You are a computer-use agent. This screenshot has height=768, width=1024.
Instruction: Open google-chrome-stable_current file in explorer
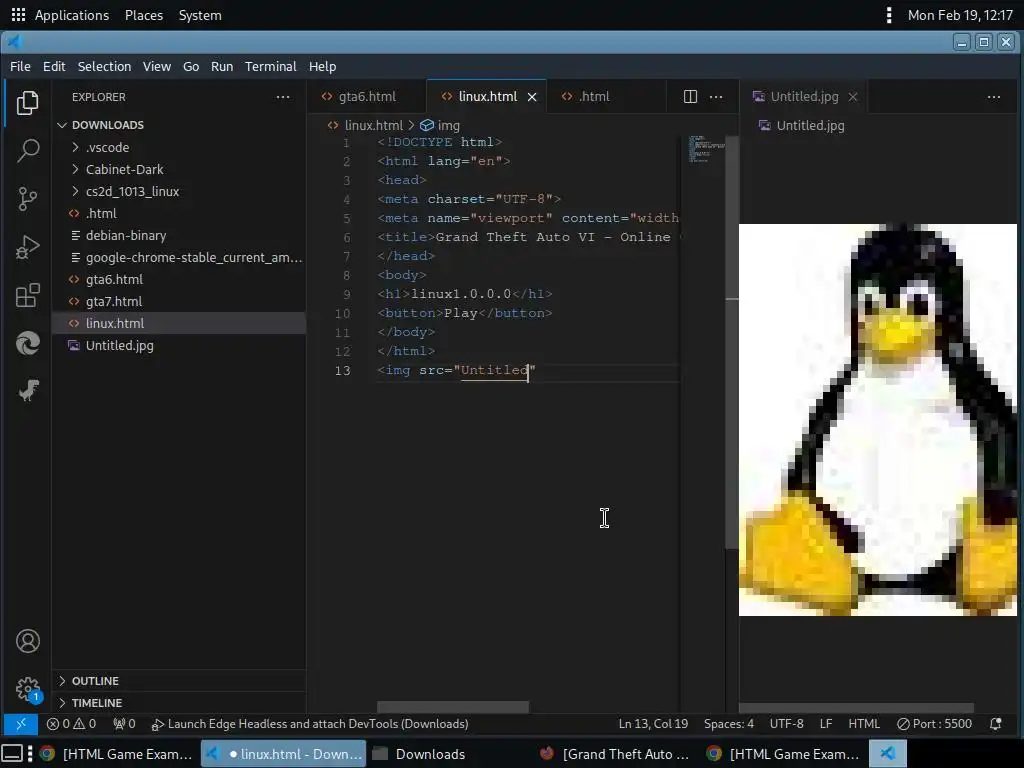178,257
